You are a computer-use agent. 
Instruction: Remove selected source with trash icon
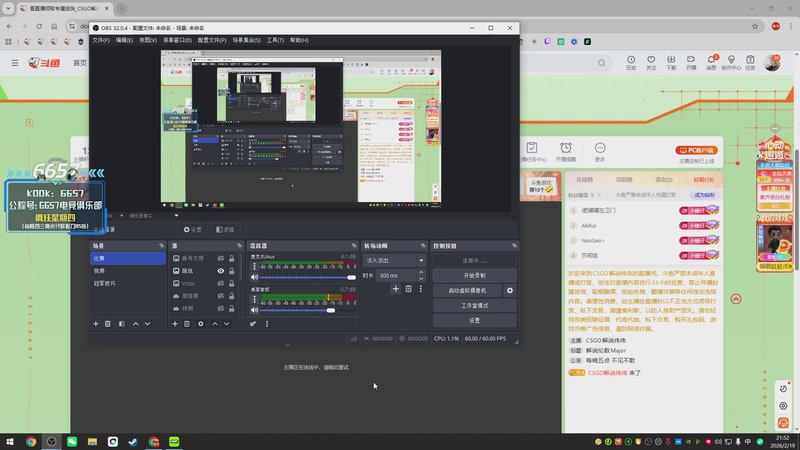click(x=187, y=324)
